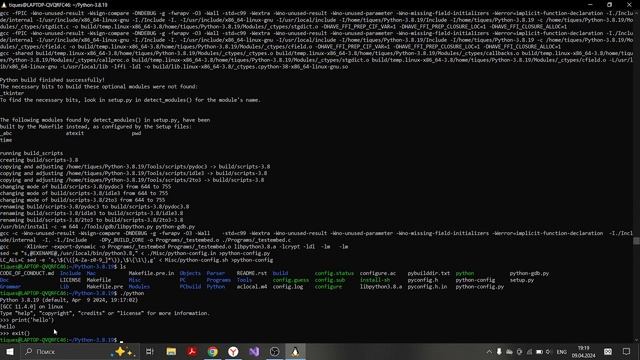This screenshot has height=360, width=640.
Task: Click the python-config.py file name
Action: tap(480, 287)
